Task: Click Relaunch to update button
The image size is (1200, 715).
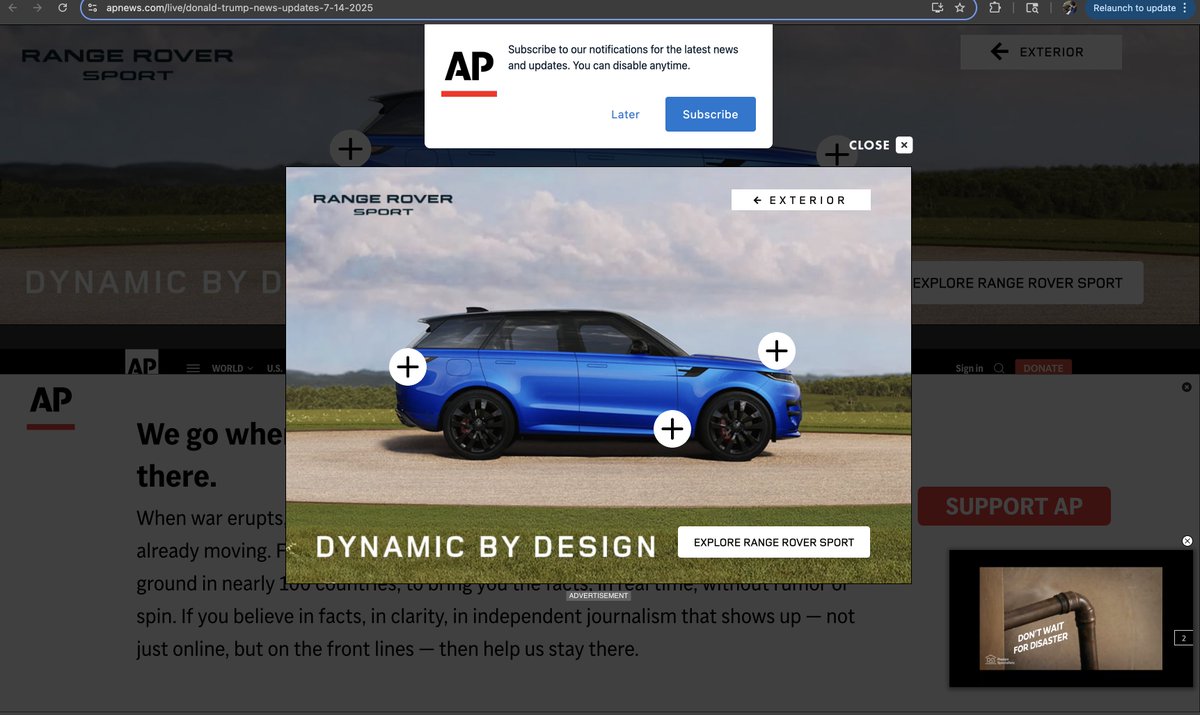Action: coord(1139,8)
